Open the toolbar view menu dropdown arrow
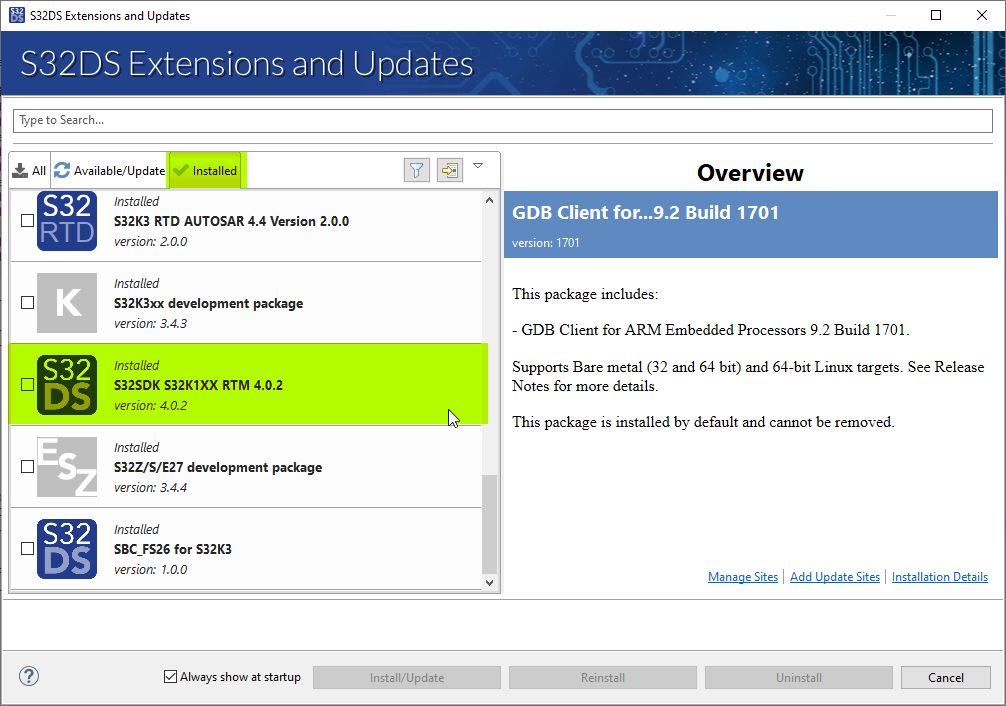1006x706 pixels. (478, 165)
